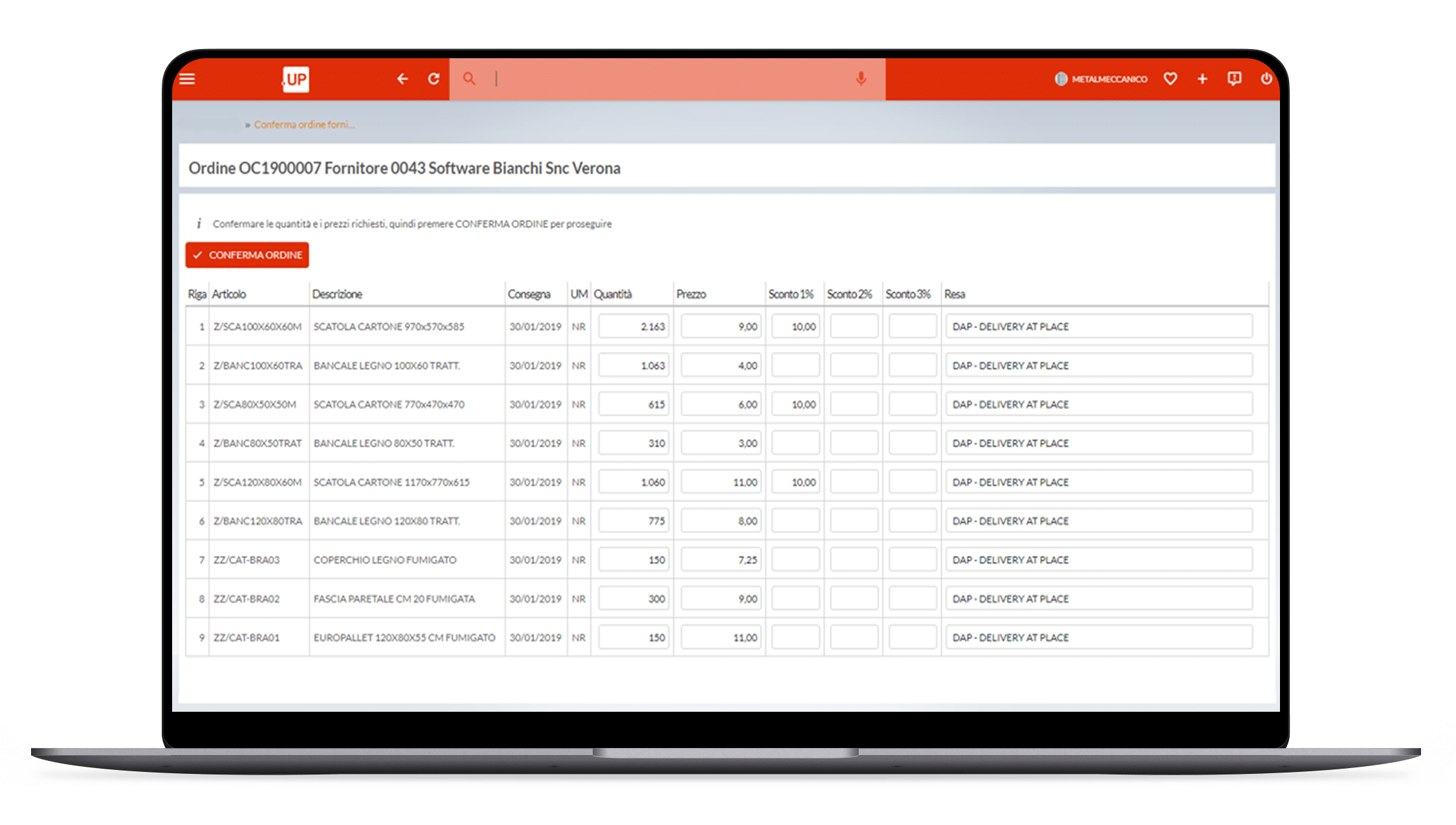Image resolution: width=1456 pixels, height=825 pixels.
Task: Click the search magnifier icon
Action: click(469, 79)
